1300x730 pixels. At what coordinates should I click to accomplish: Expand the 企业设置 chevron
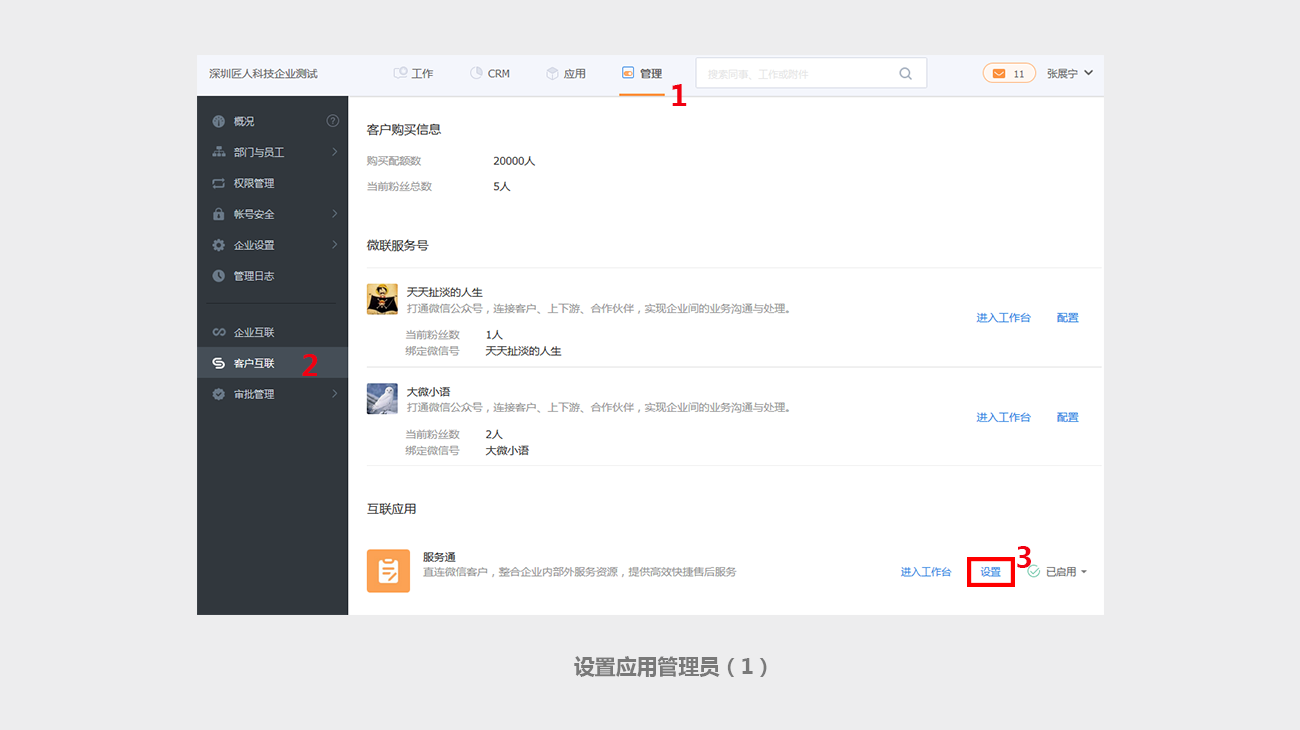coord(335,245)
